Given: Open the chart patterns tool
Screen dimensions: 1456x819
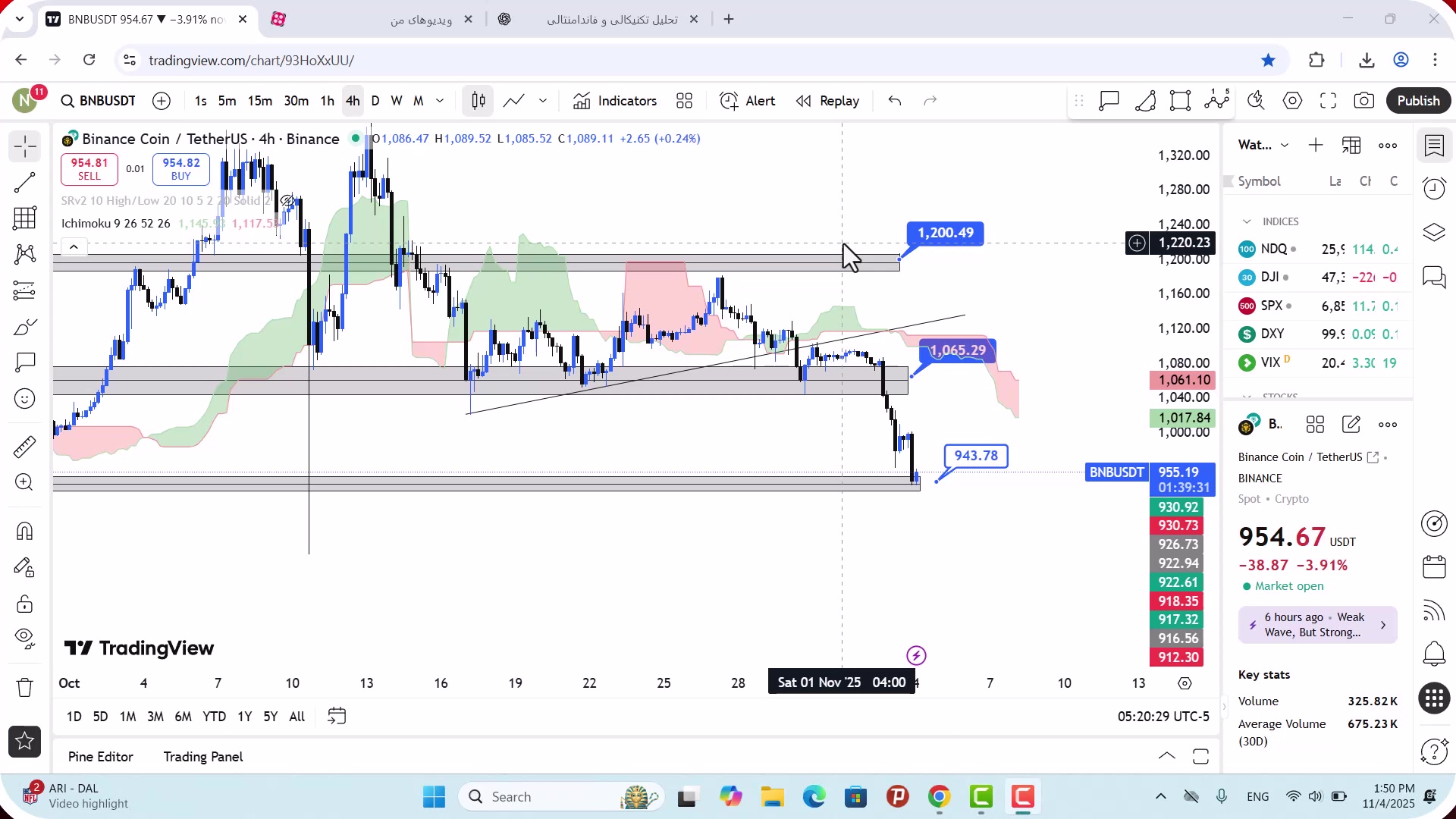Looking at the screenshot, I should [x=25, y=254].
